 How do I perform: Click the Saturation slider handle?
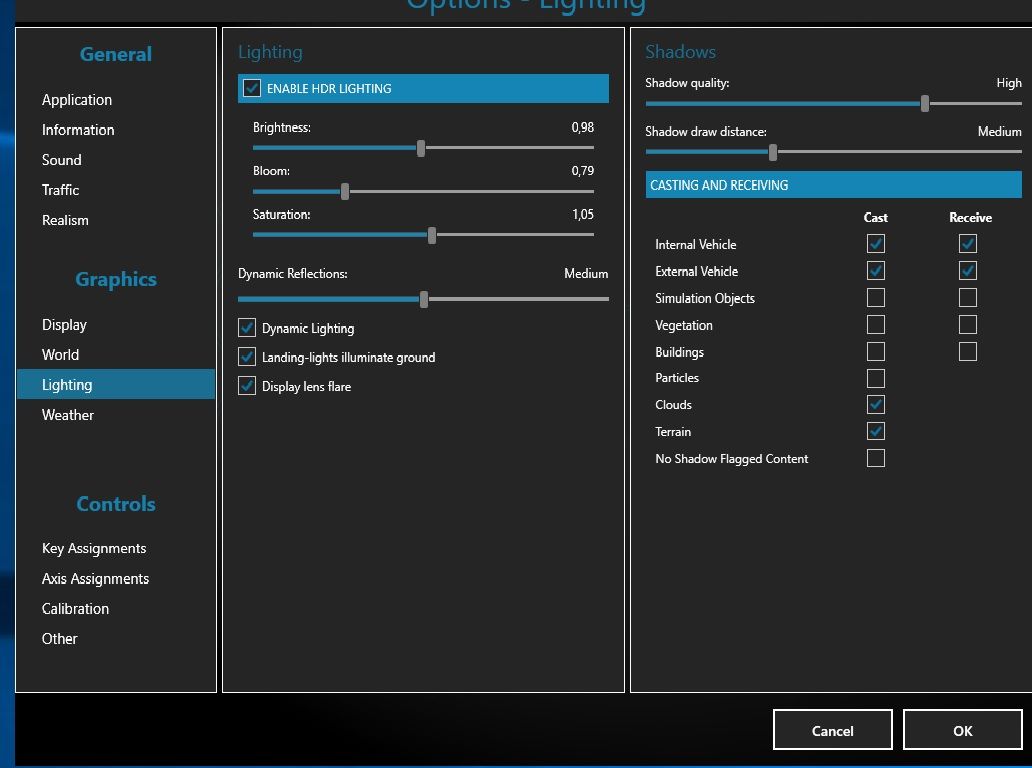point(432,235)
